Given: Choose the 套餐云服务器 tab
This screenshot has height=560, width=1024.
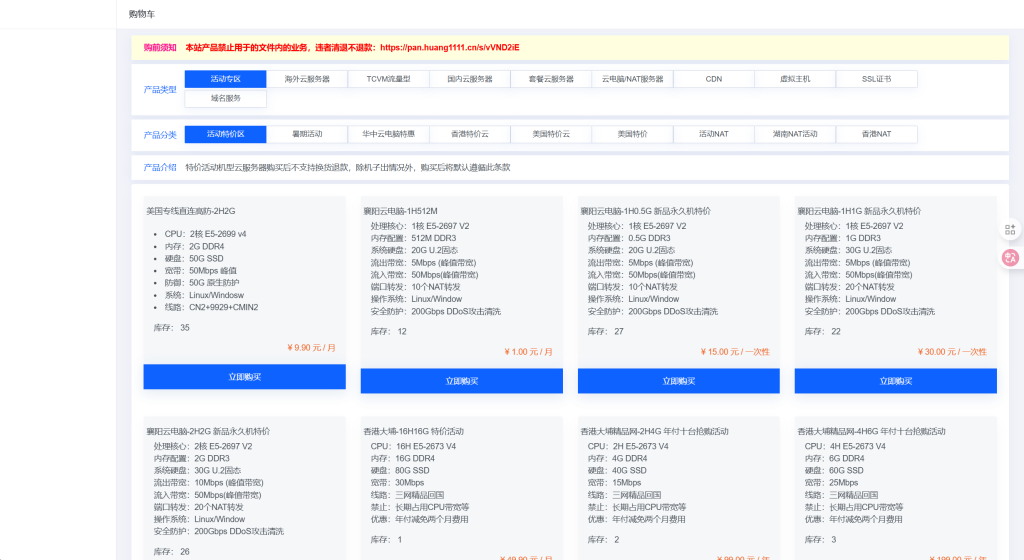Looking at the screenshot, I should (551, 79).
